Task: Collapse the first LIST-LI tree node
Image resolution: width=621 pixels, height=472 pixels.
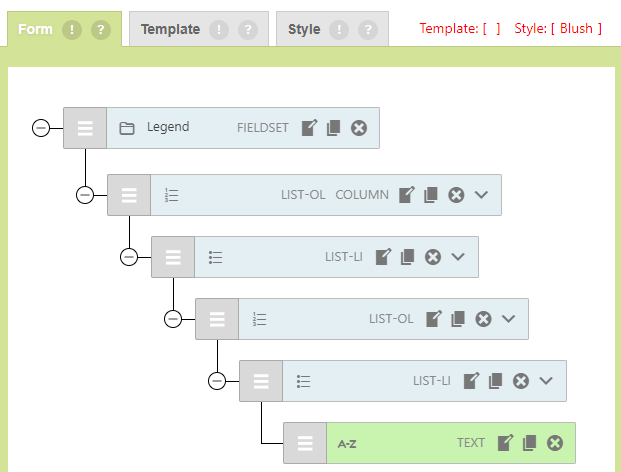Action: coord(129,257)
